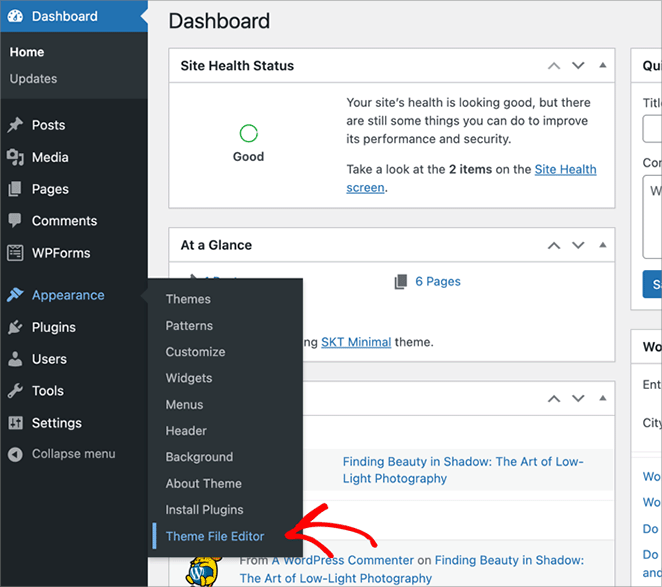Viewport: 662px width, 587px height.
Task: Toggle the At a Glance panel
Action: point(602,245)
